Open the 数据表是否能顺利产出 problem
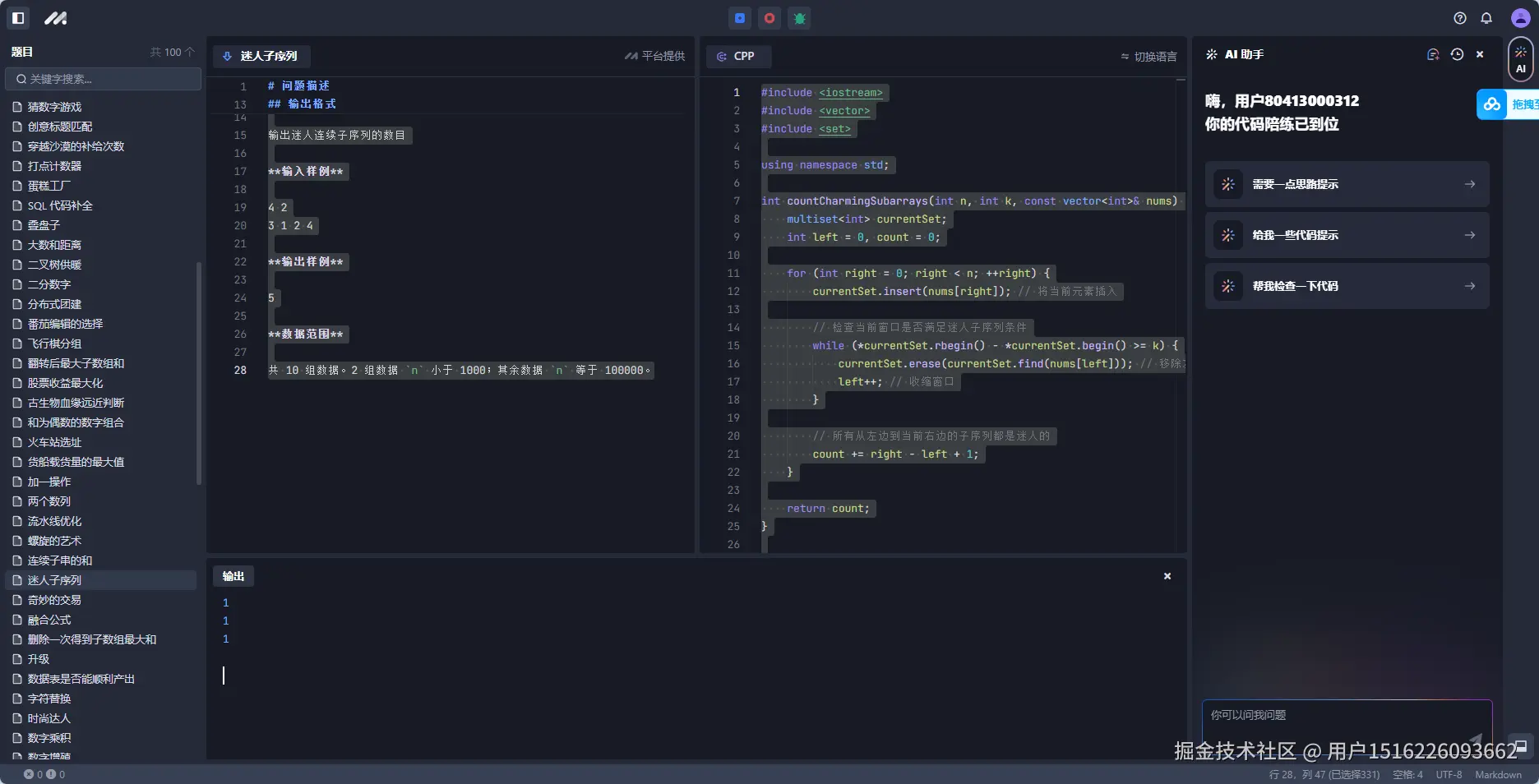This screenshot has width=1539, height=784. (x=101, y=679)
